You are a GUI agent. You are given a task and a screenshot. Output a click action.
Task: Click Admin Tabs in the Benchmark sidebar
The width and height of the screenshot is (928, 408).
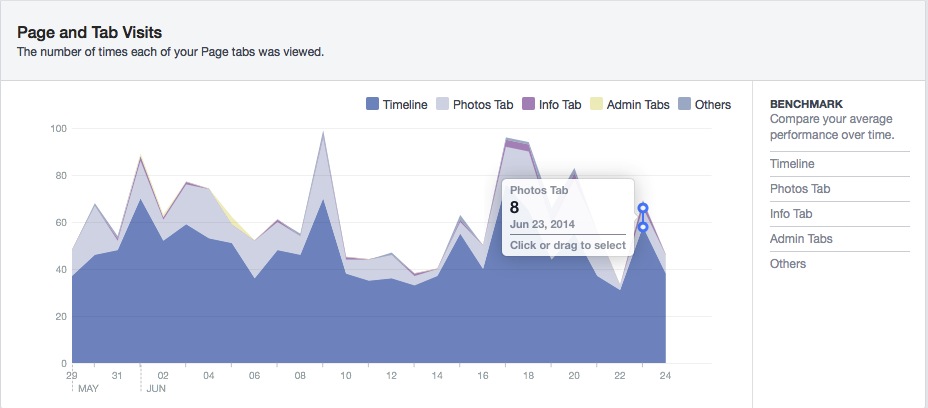[x=801, y=239]
